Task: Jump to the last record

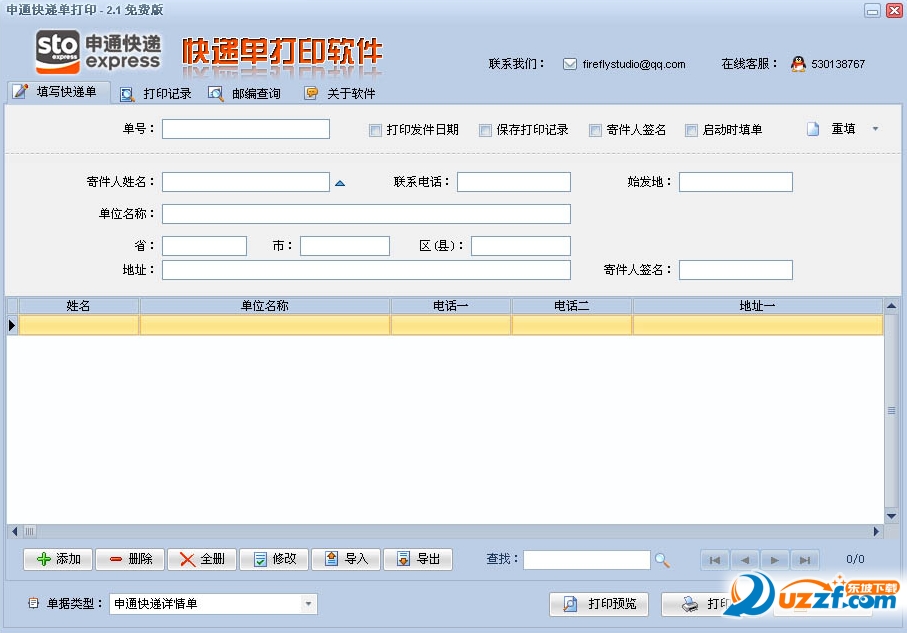Action: pos(805,560)
